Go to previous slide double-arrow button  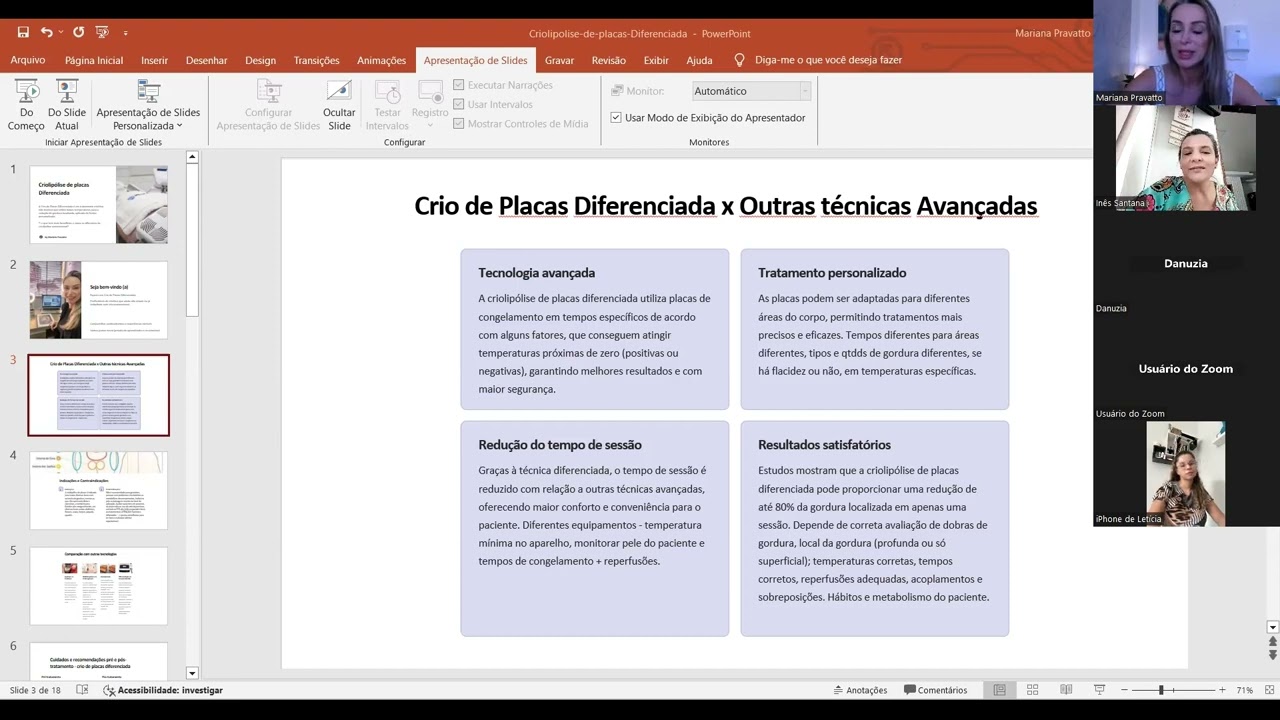pos(1273,642)
